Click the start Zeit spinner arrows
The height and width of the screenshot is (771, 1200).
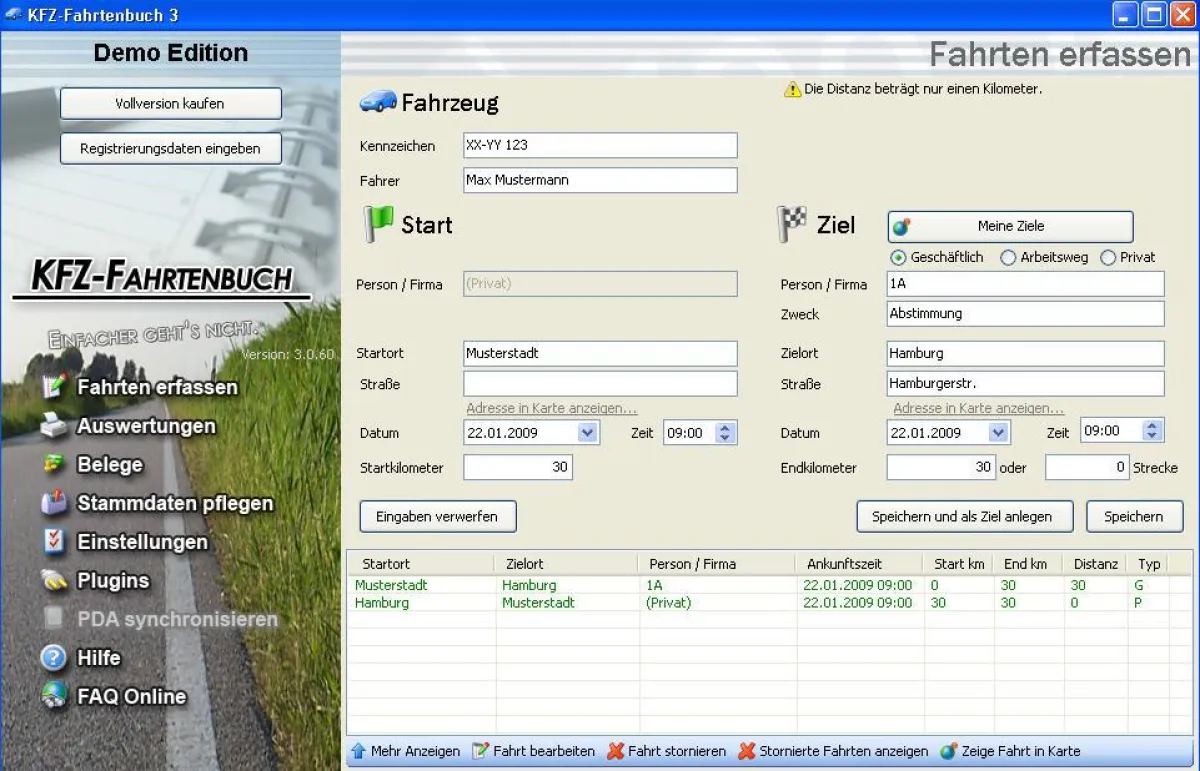(x=726, y=433)
